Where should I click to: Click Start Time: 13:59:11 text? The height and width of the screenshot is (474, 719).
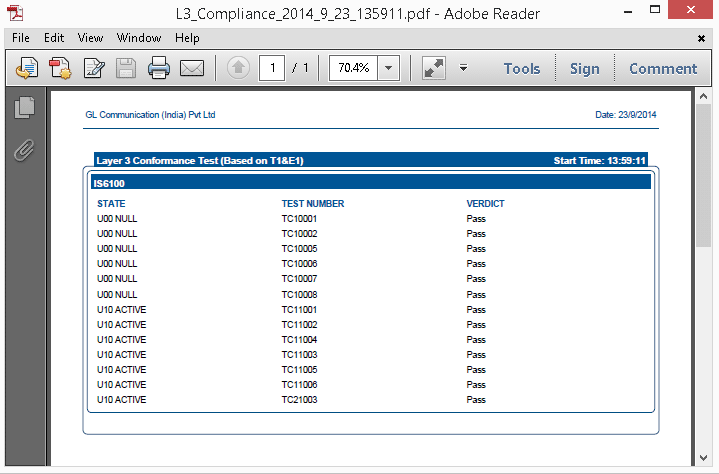coord(599,160)
